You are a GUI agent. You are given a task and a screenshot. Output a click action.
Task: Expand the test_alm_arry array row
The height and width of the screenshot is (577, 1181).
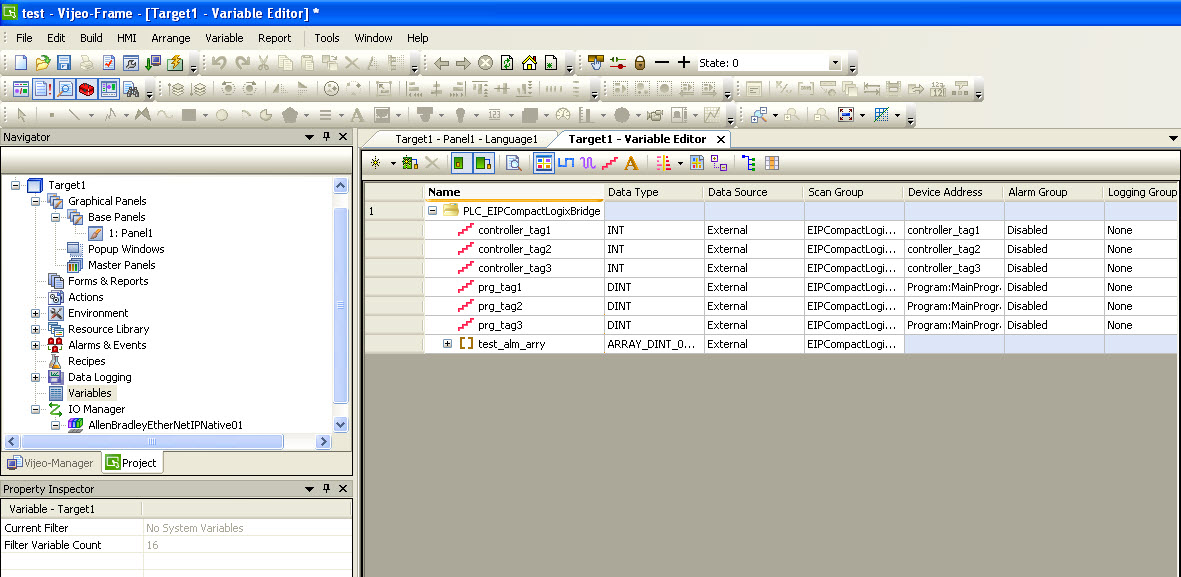447,343
